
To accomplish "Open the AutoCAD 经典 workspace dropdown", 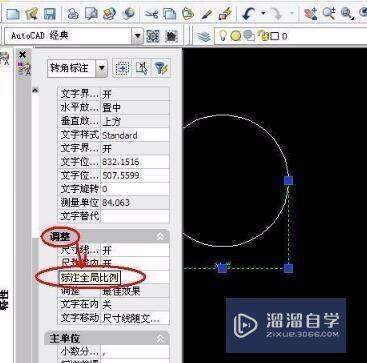I will pyautogui.click(x=137, y=36).
